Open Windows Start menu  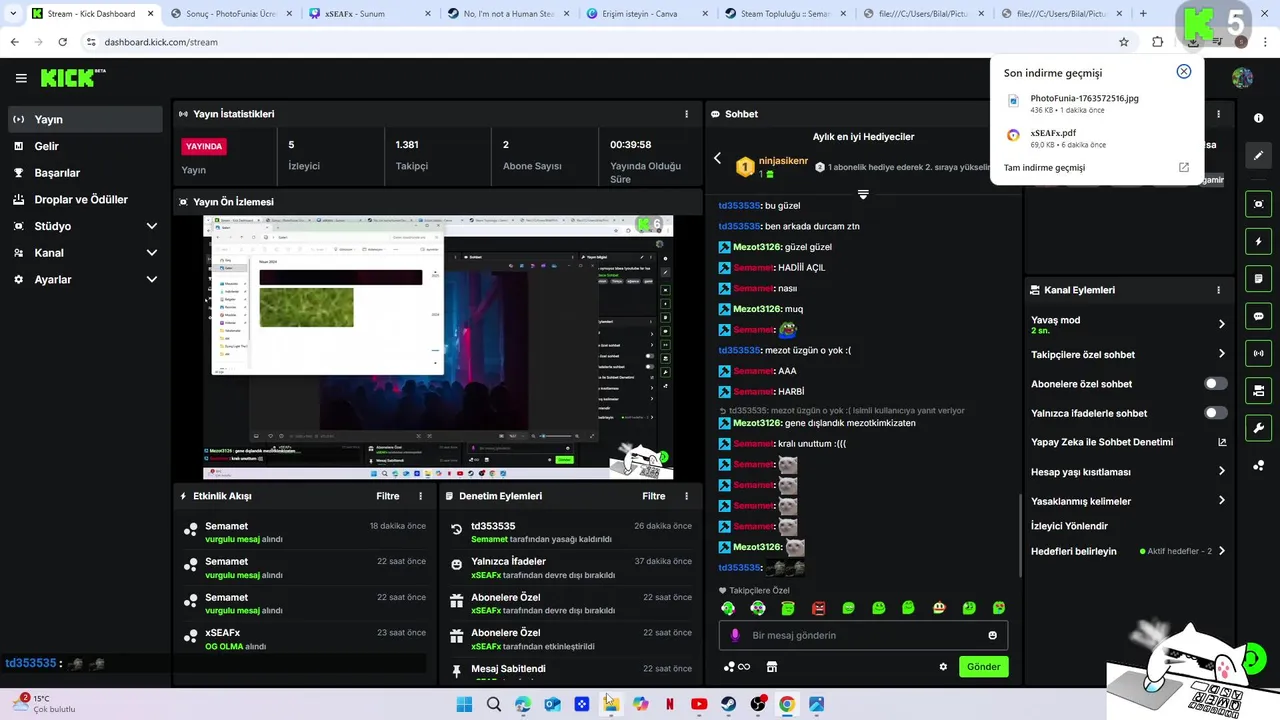(x=464, y=704)
